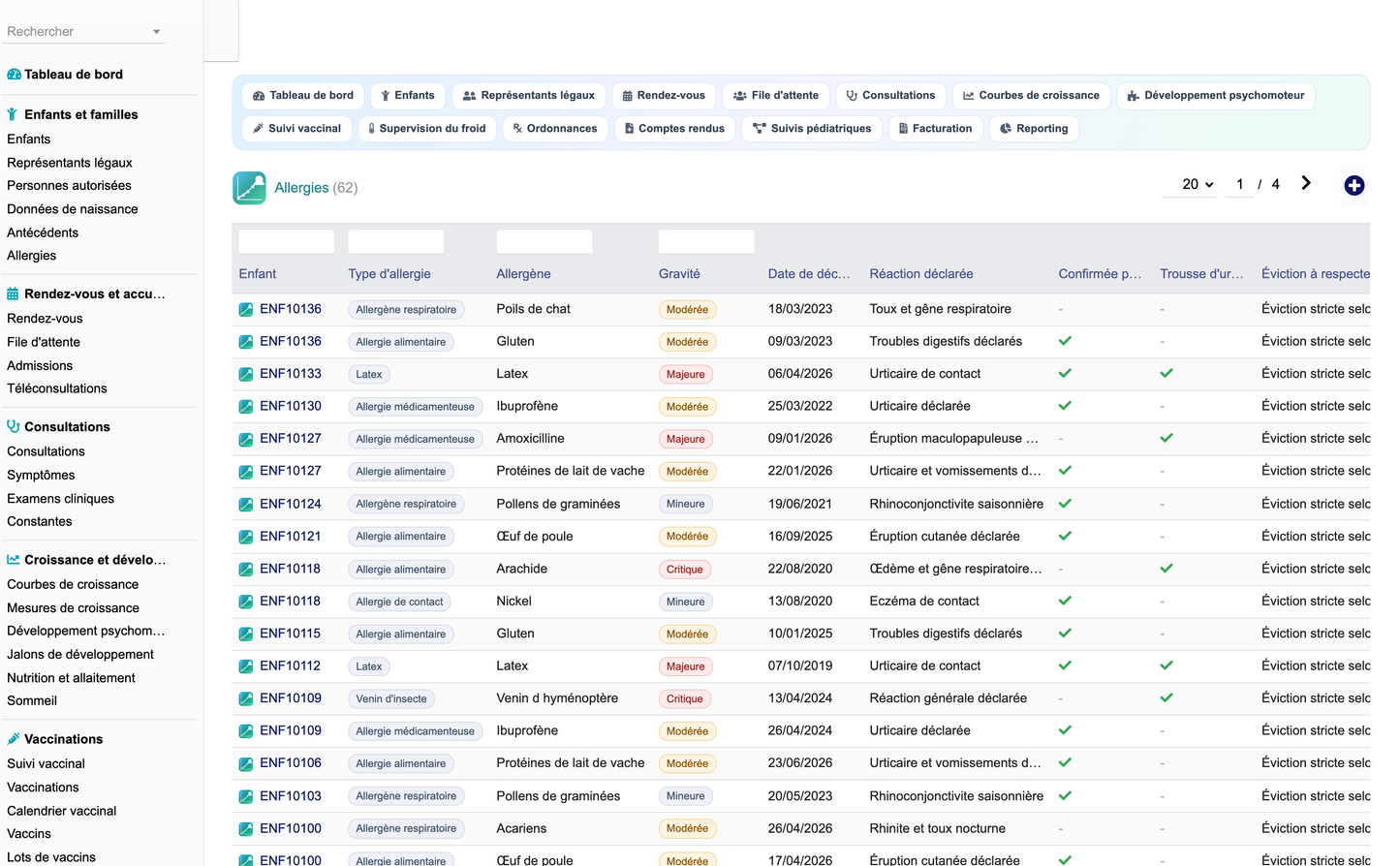Click the Enfants et familles section icon

coord(13,114)
